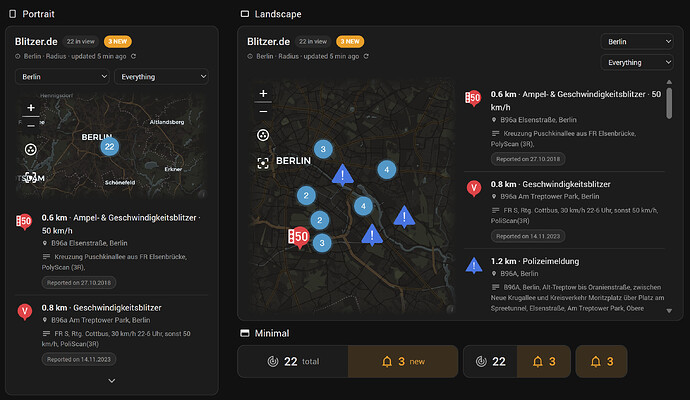Click the compact '22' count segment

(490, 362)
